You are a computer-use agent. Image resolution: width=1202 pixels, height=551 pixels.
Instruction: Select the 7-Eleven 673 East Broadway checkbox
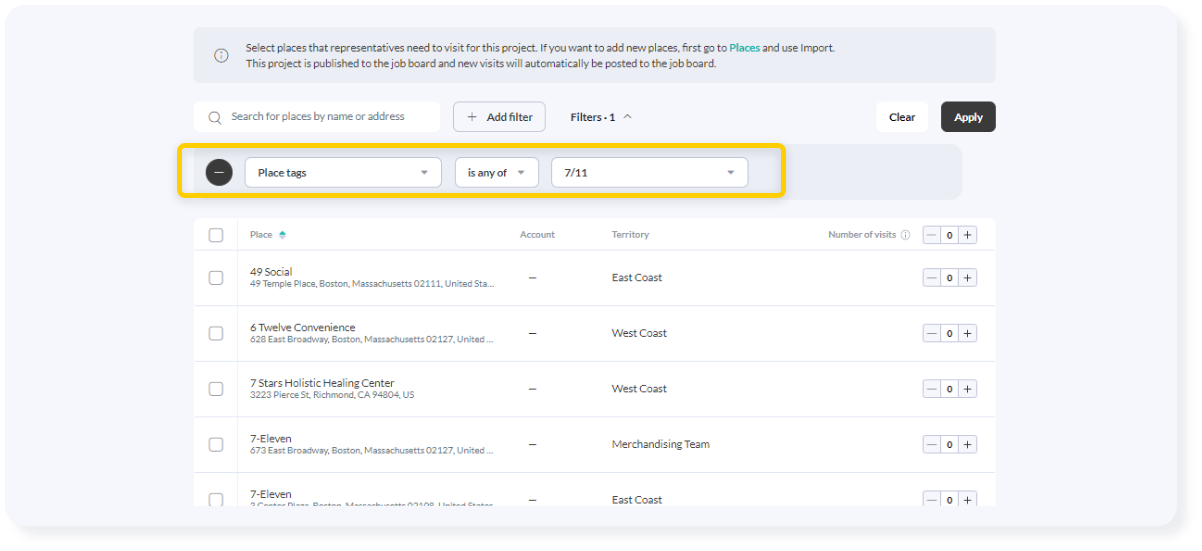(x=216, y=444)
